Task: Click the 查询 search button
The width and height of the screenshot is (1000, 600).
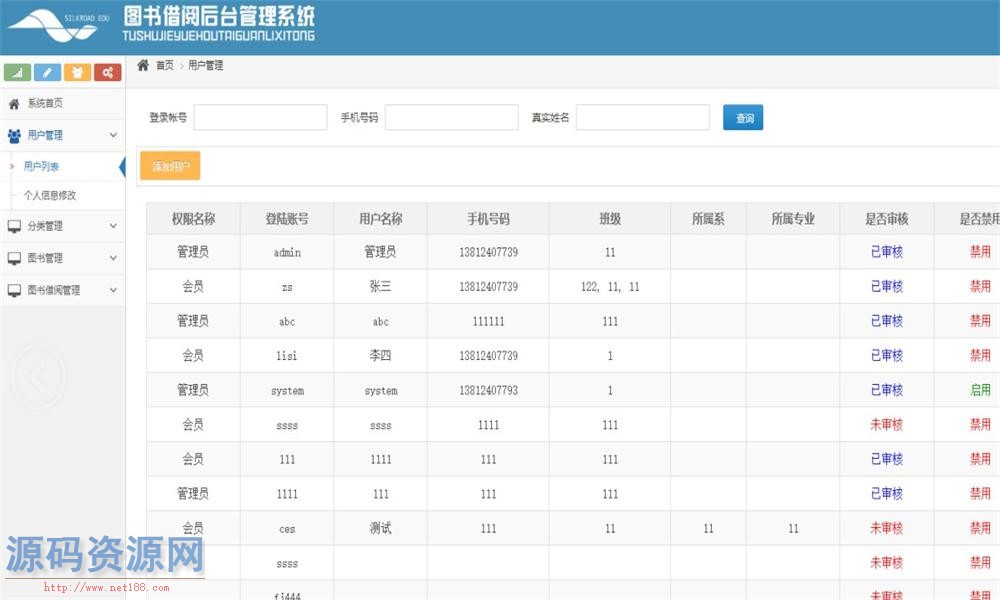Action: pyautogui.click(x=743, y=117)
